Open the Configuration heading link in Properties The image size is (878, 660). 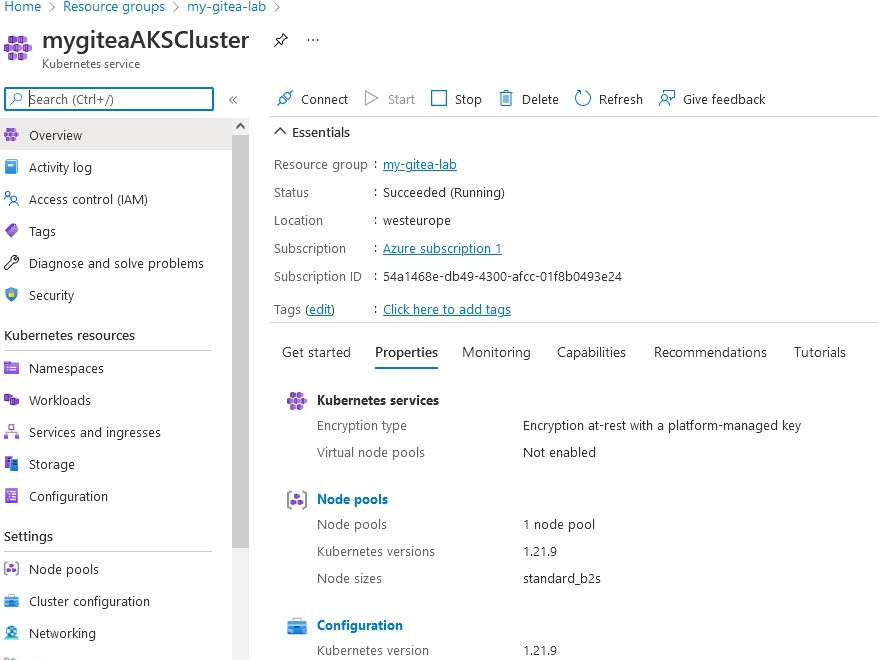pyautogui.click(x=359, y=625)
